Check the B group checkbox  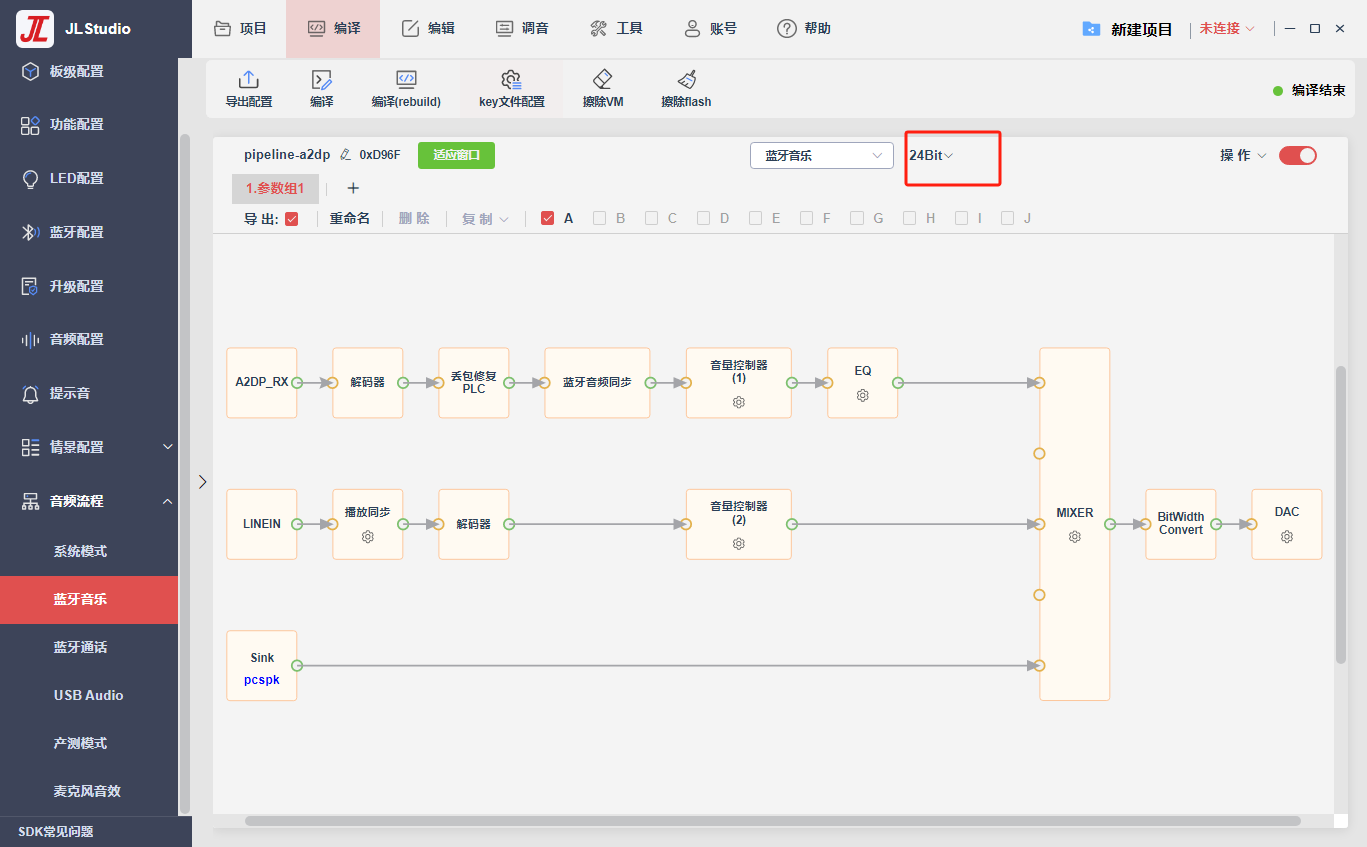600,218
